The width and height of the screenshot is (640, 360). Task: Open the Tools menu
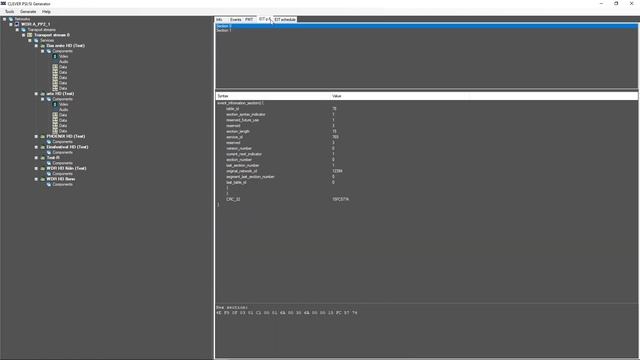pyautogui.click(x=9, y=11)
